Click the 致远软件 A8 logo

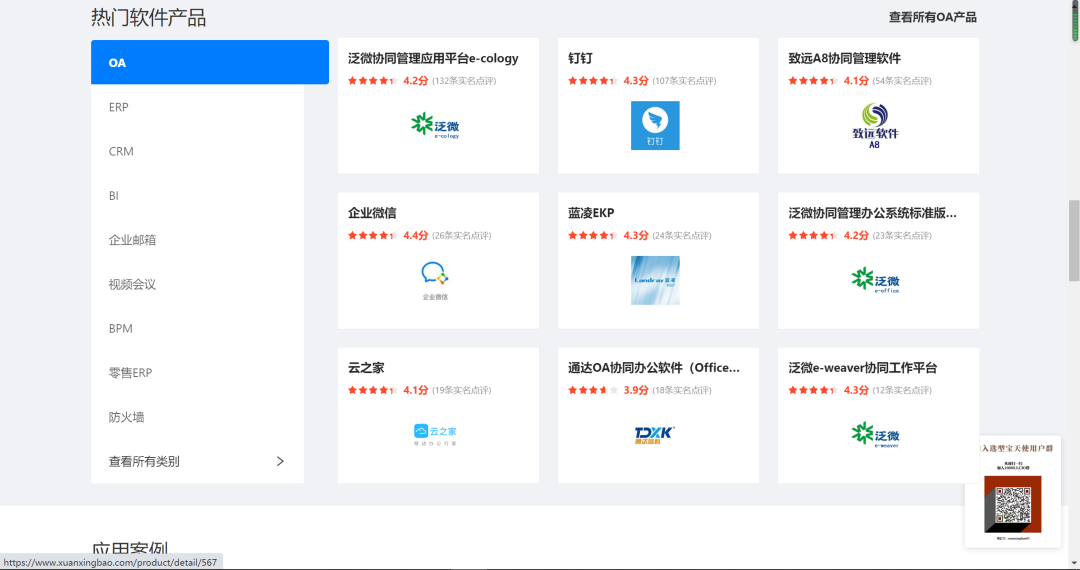pos(875,125)
